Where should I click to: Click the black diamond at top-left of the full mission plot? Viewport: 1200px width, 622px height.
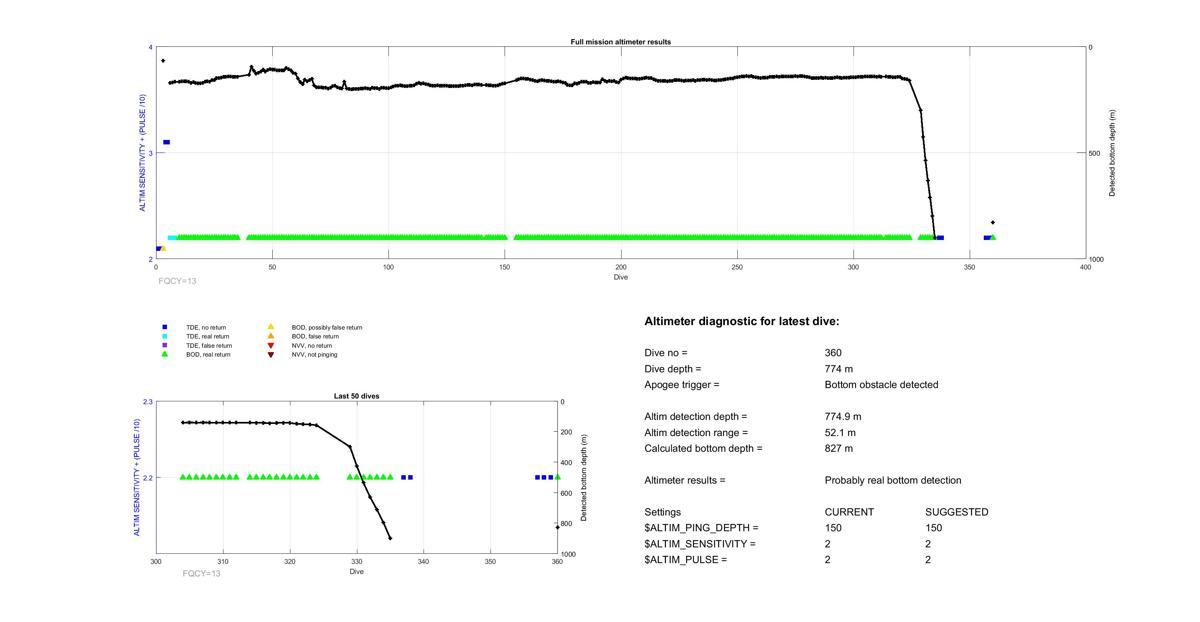click(163, 61)
